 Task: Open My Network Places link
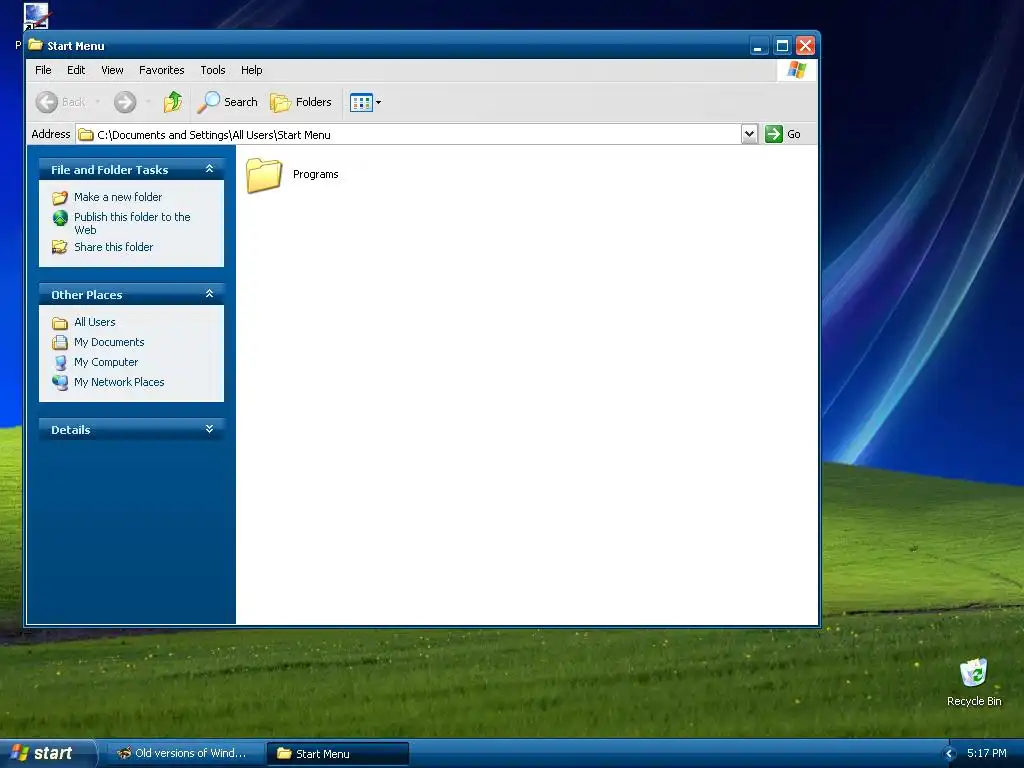[119, 382]
